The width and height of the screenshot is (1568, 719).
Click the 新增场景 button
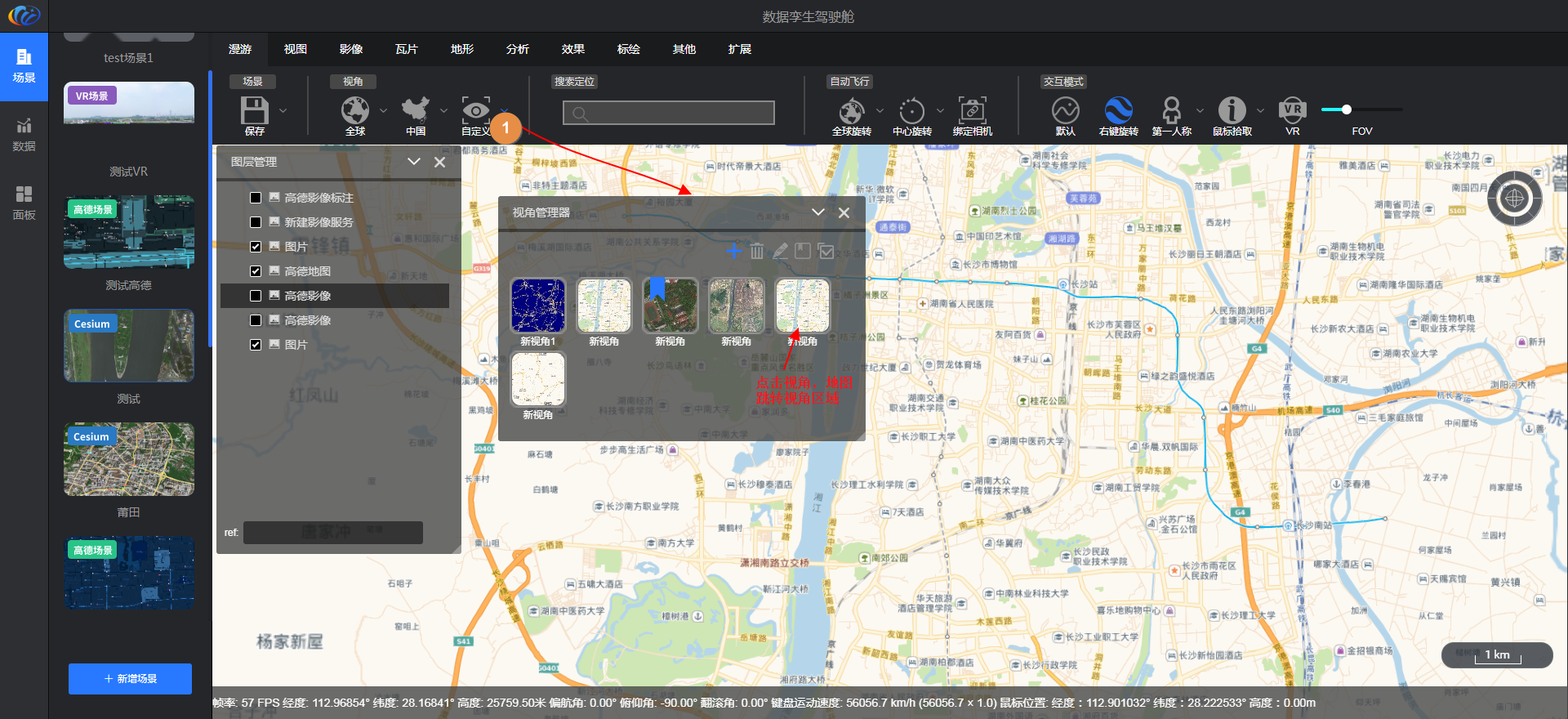[x=130, y=679]
